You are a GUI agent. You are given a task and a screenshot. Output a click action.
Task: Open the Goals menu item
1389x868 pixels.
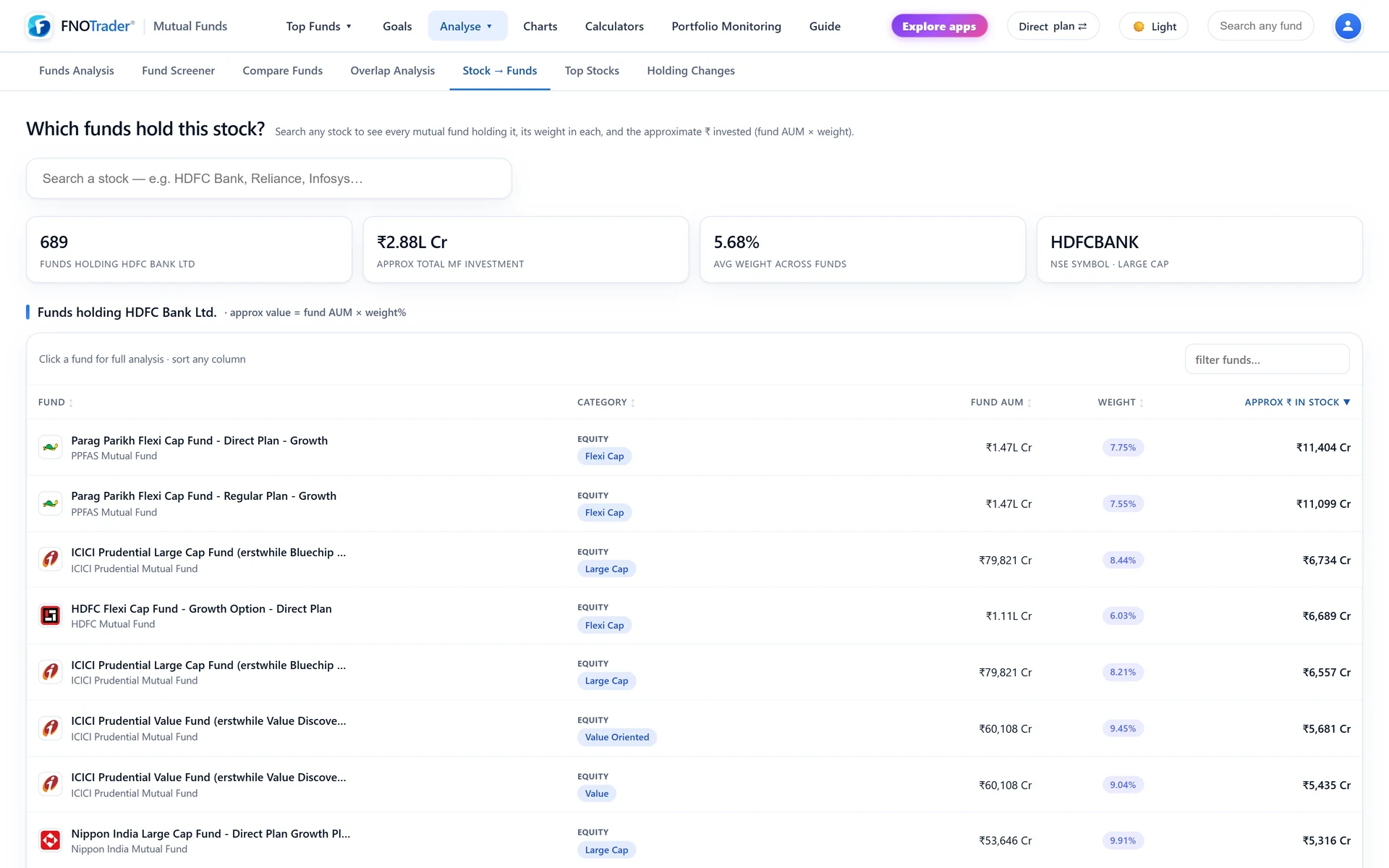[397, 26]
